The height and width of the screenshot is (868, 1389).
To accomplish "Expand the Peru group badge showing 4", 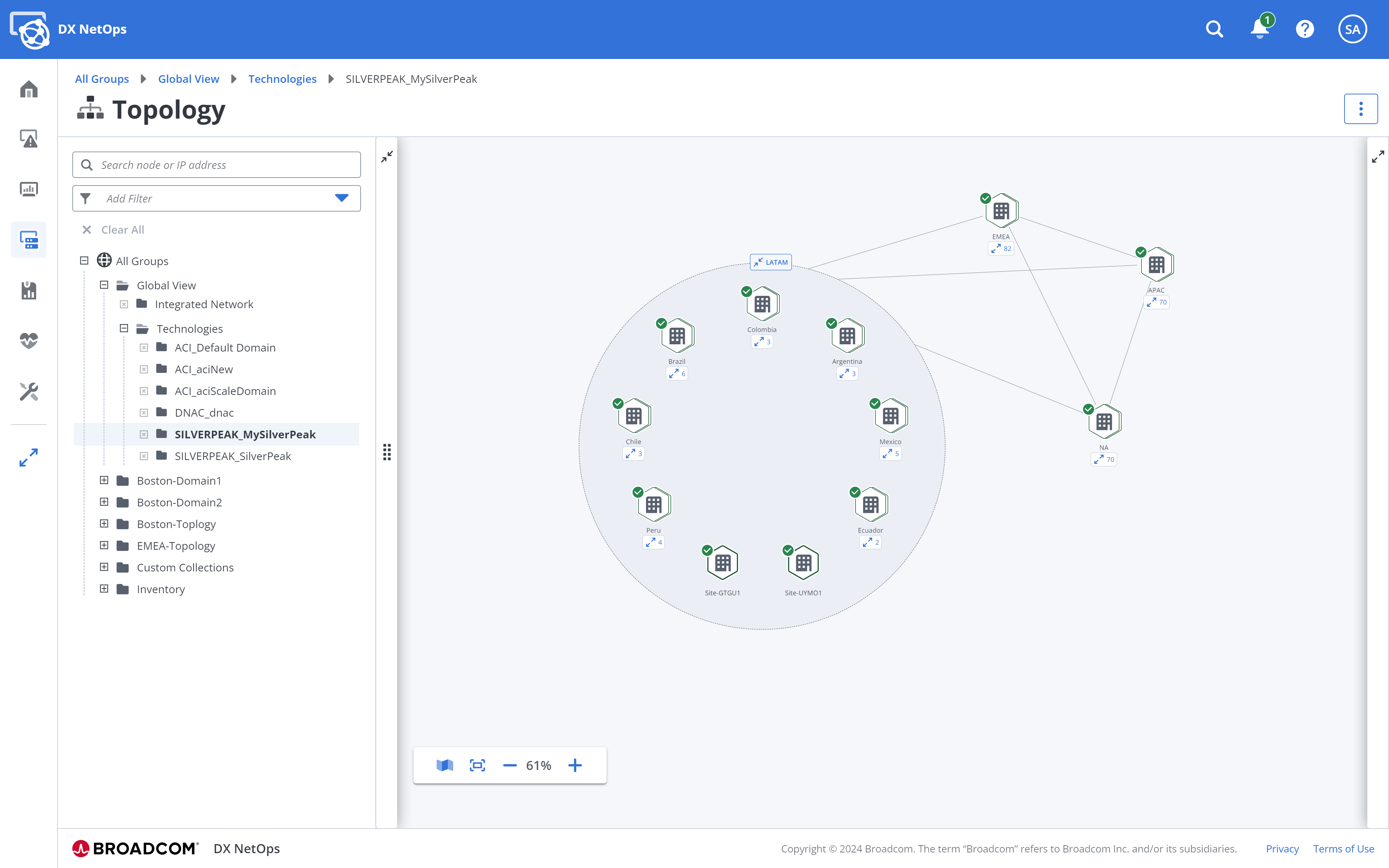I will pos(653,542).
